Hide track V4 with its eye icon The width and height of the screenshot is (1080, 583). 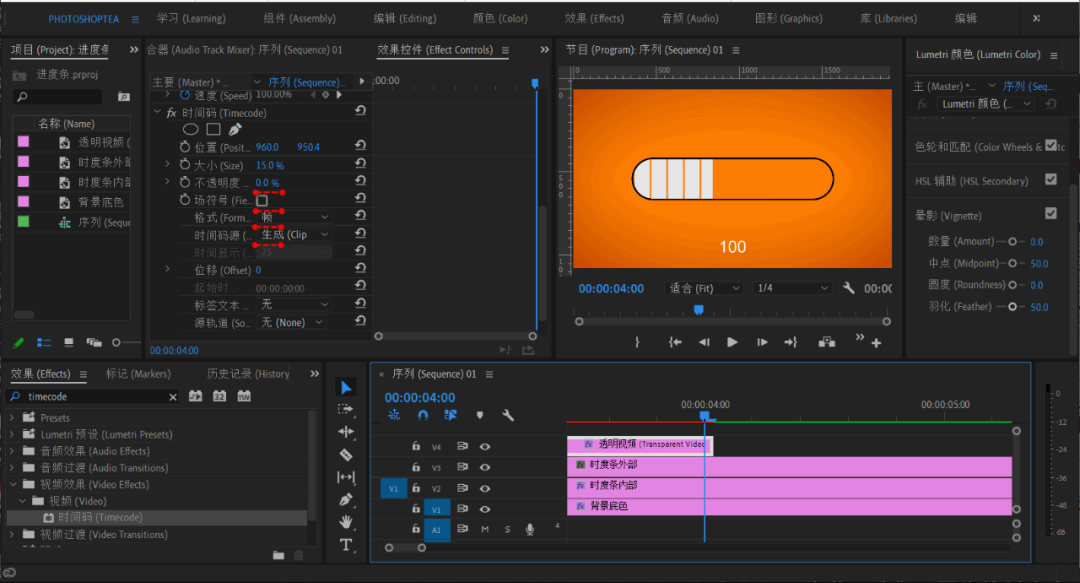pyautogui.click(x=485, y=446)
